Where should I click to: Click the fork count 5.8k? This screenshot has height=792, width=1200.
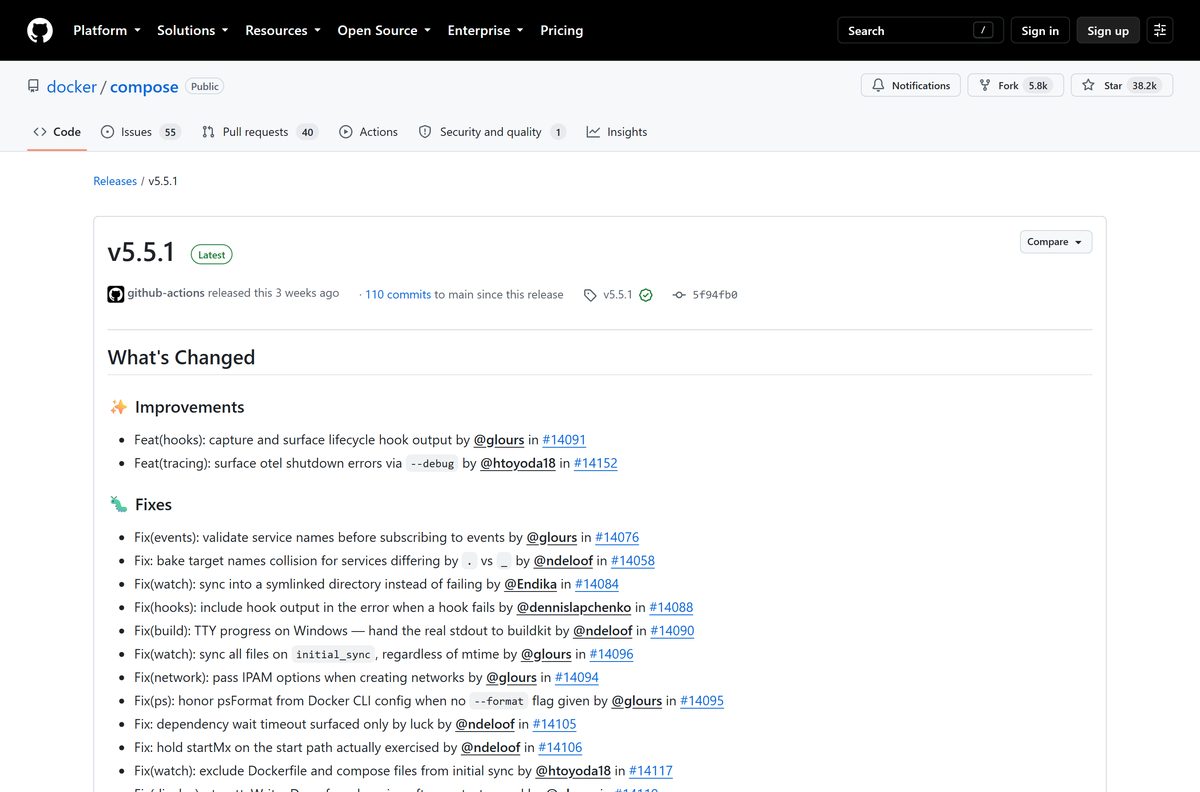point(1038,86)
